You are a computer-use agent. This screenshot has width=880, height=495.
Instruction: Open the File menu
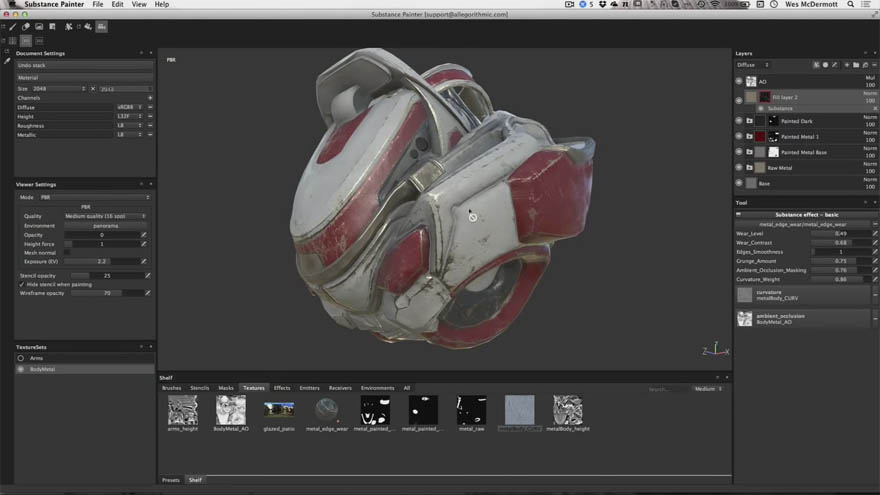coord(98,4)
